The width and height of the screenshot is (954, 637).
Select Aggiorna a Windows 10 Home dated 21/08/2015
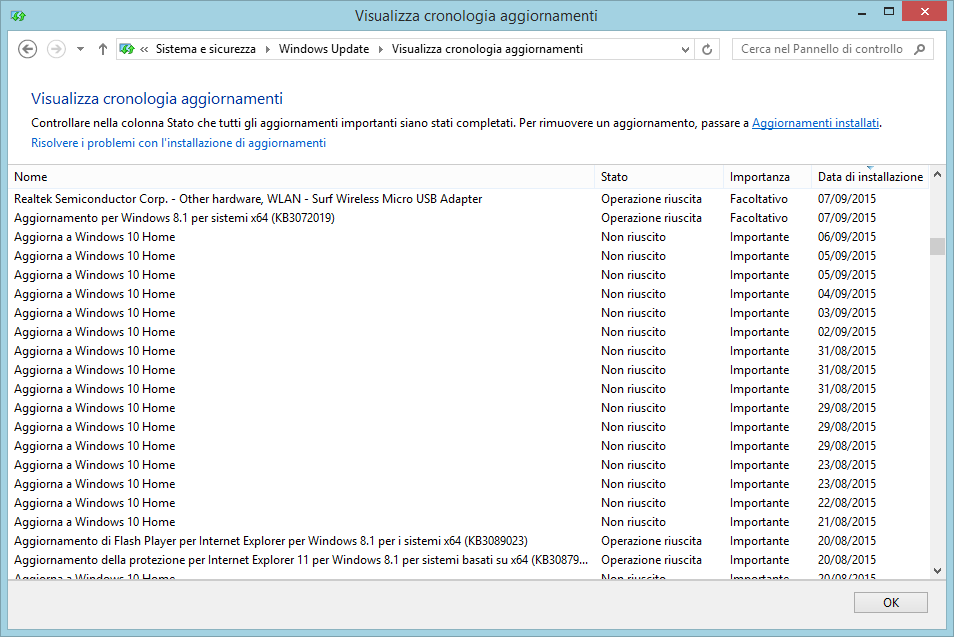pos(468,521)
